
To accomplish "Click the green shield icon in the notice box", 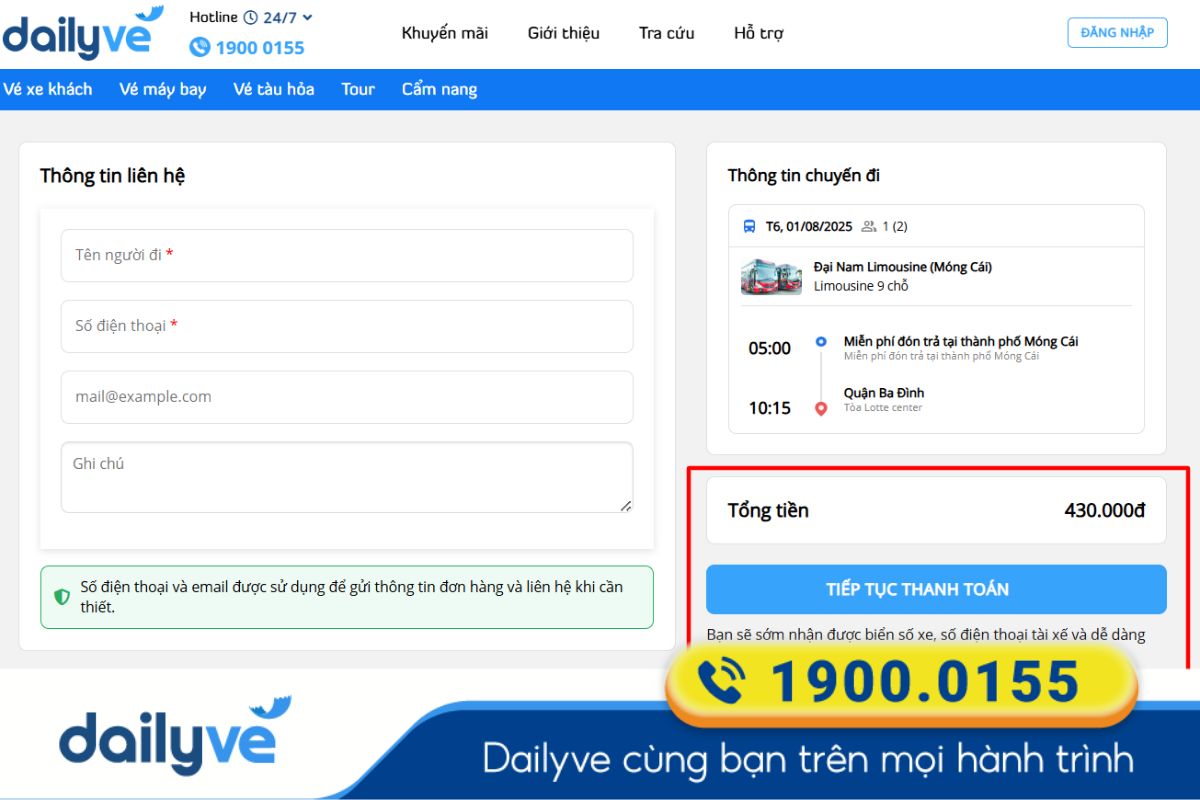I will 63,595.
